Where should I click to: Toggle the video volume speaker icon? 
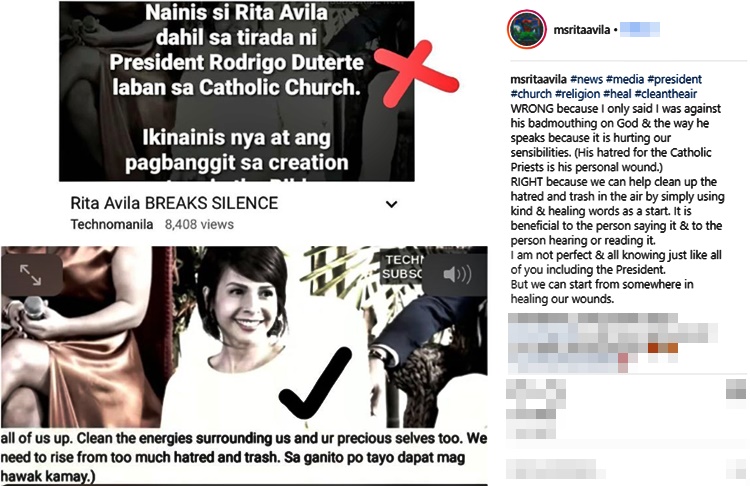[457, 275]
